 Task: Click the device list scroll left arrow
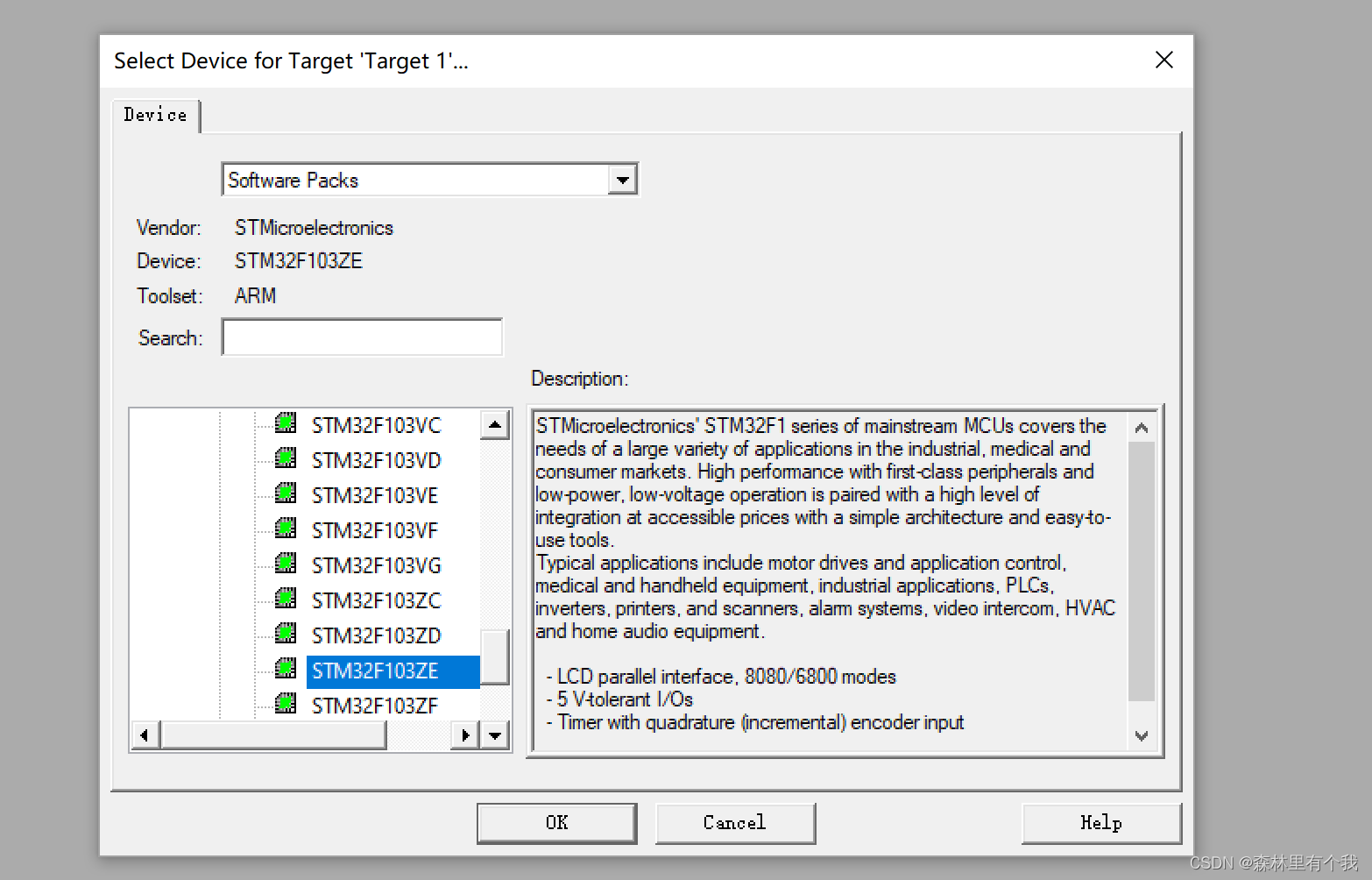pos(145,735)
